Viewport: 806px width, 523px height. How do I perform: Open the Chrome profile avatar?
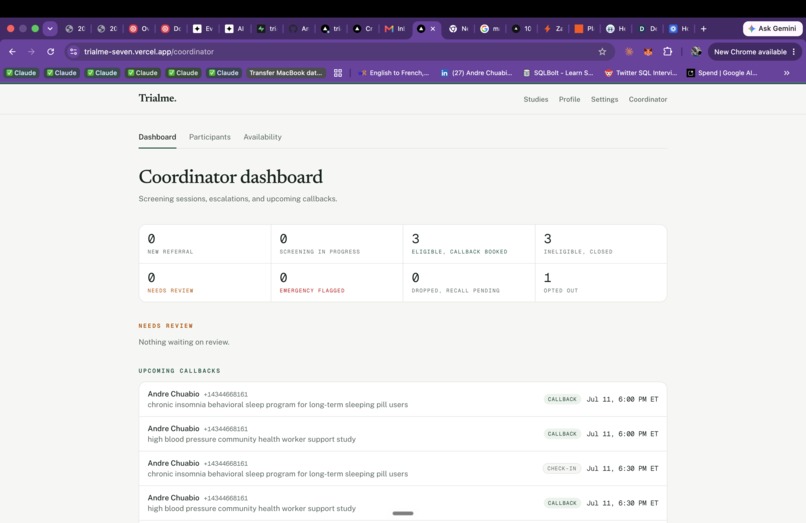[696, 51]
